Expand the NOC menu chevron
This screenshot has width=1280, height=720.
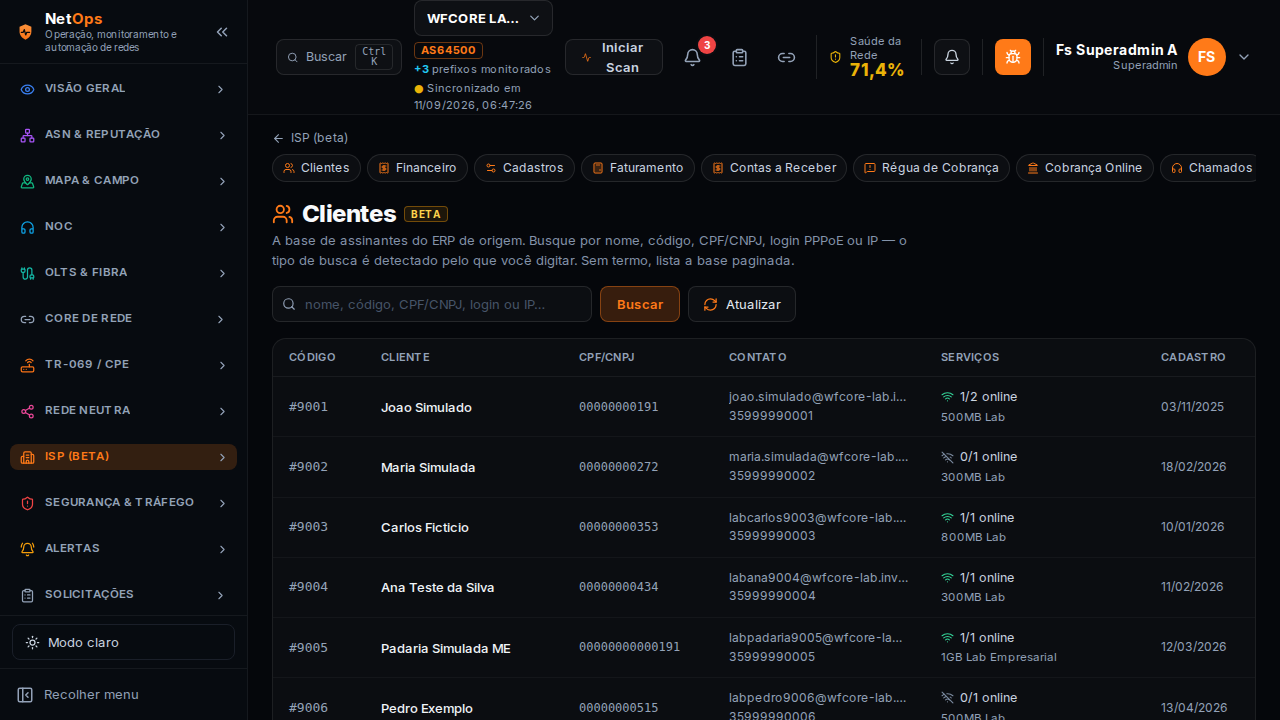(x=221, y=227)
